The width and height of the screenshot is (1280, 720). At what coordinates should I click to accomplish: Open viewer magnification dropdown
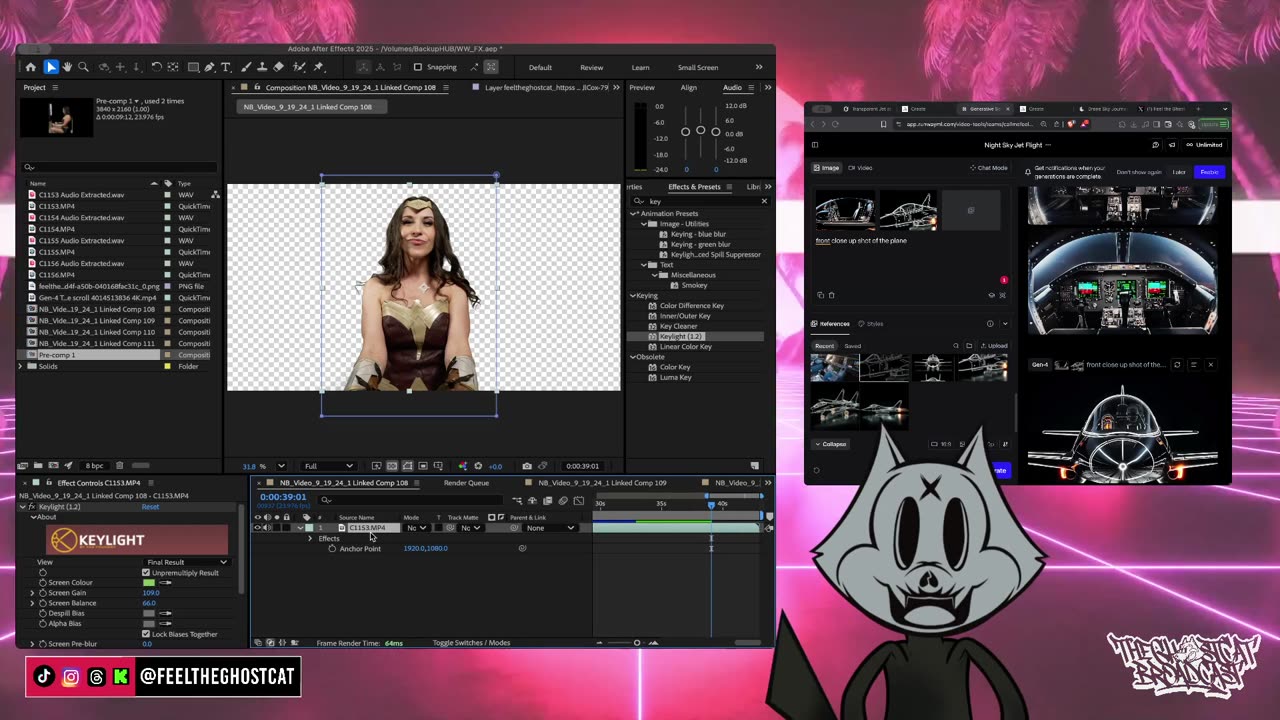[x=281, y=466]
